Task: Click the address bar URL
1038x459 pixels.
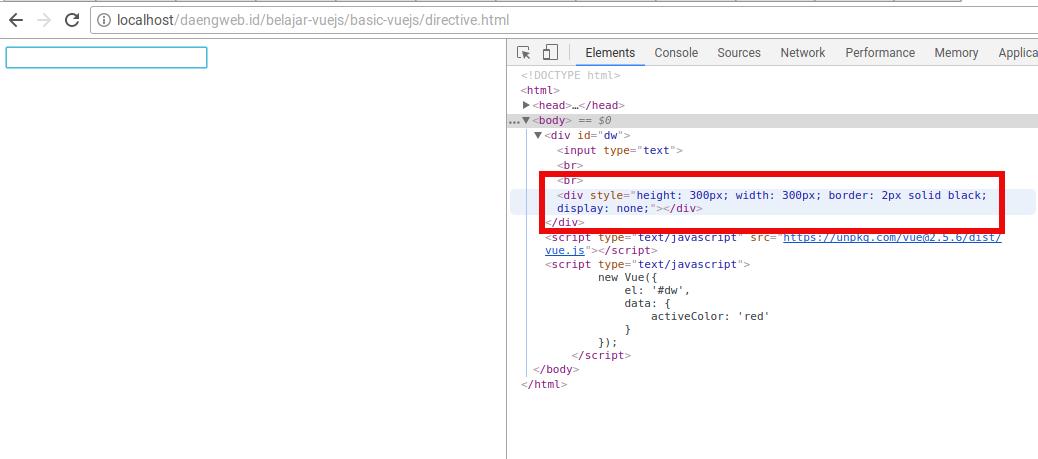Action: (x=313, y=21)
